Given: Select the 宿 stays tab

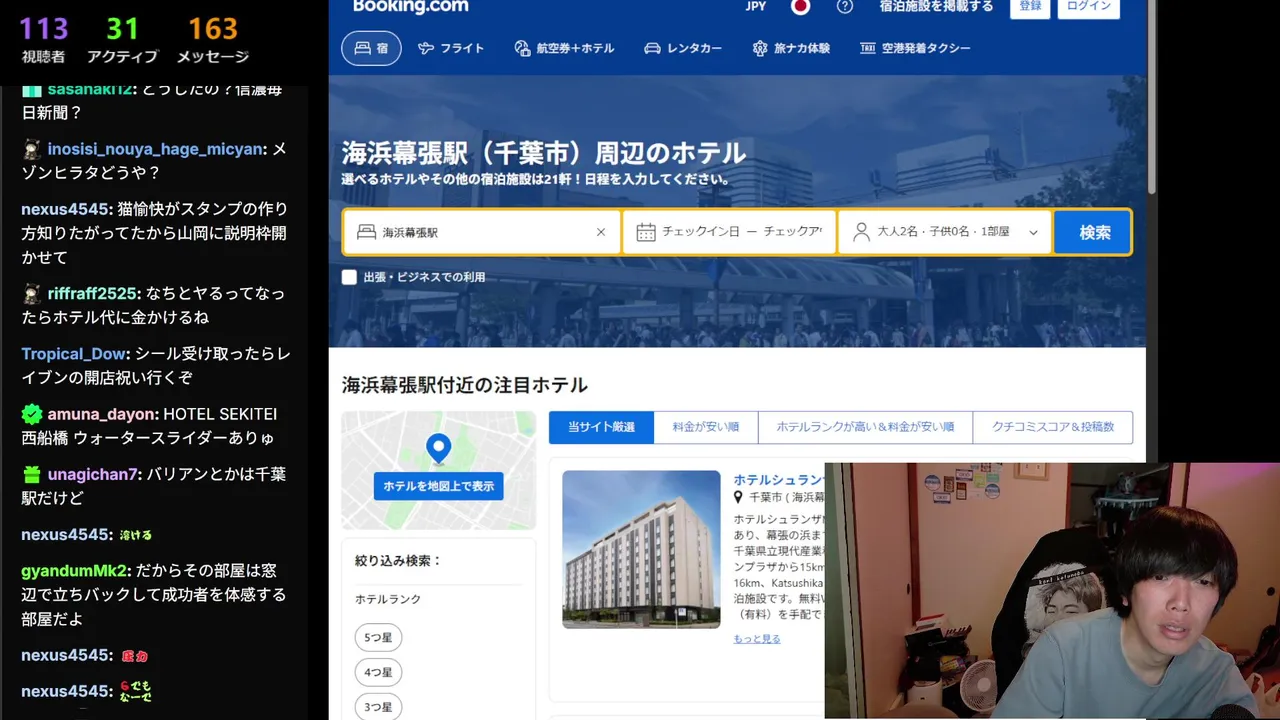Looking at the screenshot, I should click(371, 48).
